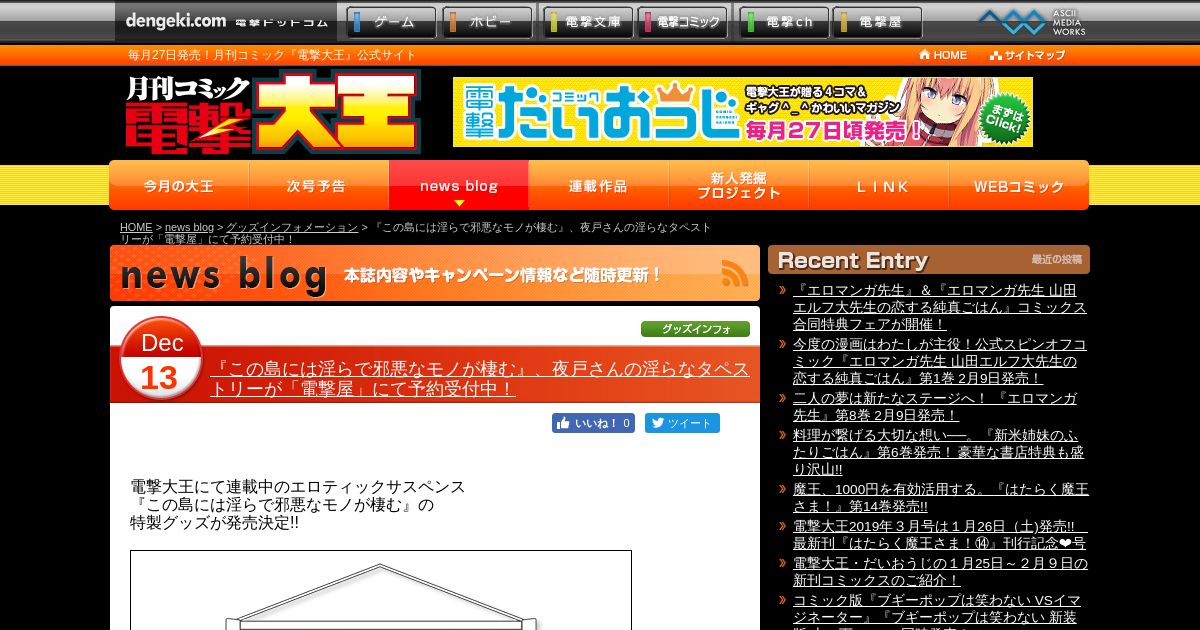Image resolution: width=1200 pixels, height=630 pixels.
Task: Click the Twitter ツイート button
Action: [x=682, y=423]
